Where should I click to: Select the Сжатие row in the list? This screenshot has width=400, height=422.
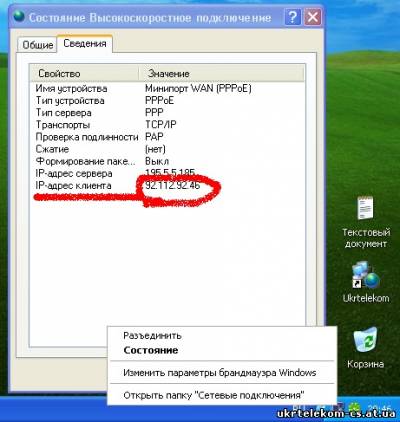(167, 149)
